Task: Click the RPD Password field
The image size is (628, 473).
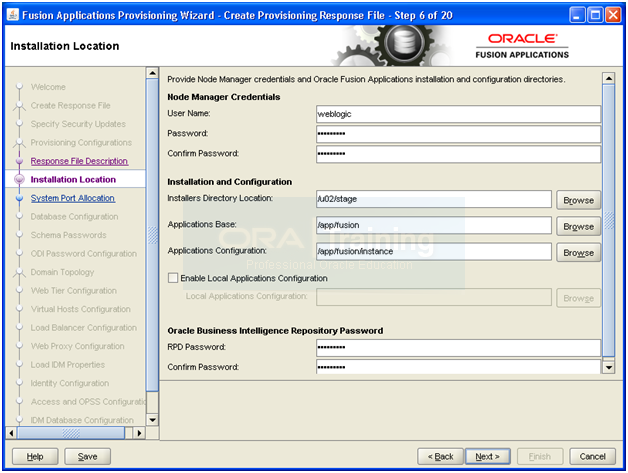Action: click(458, 347)
